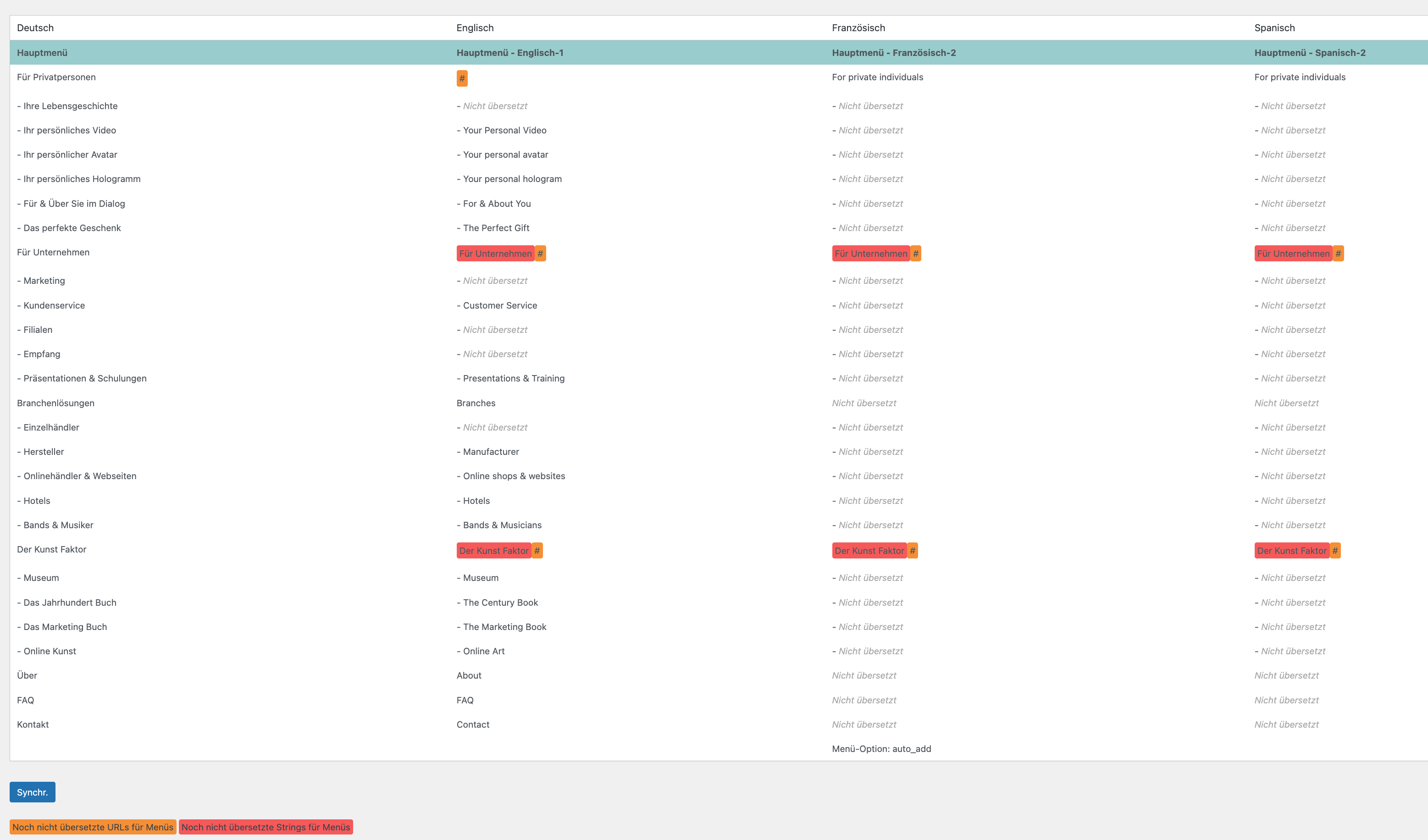Viewport: 1428px width, 840px height.
Task: Click '- Ihre Lebensgeschichte' row
Action: click(67, 106)
